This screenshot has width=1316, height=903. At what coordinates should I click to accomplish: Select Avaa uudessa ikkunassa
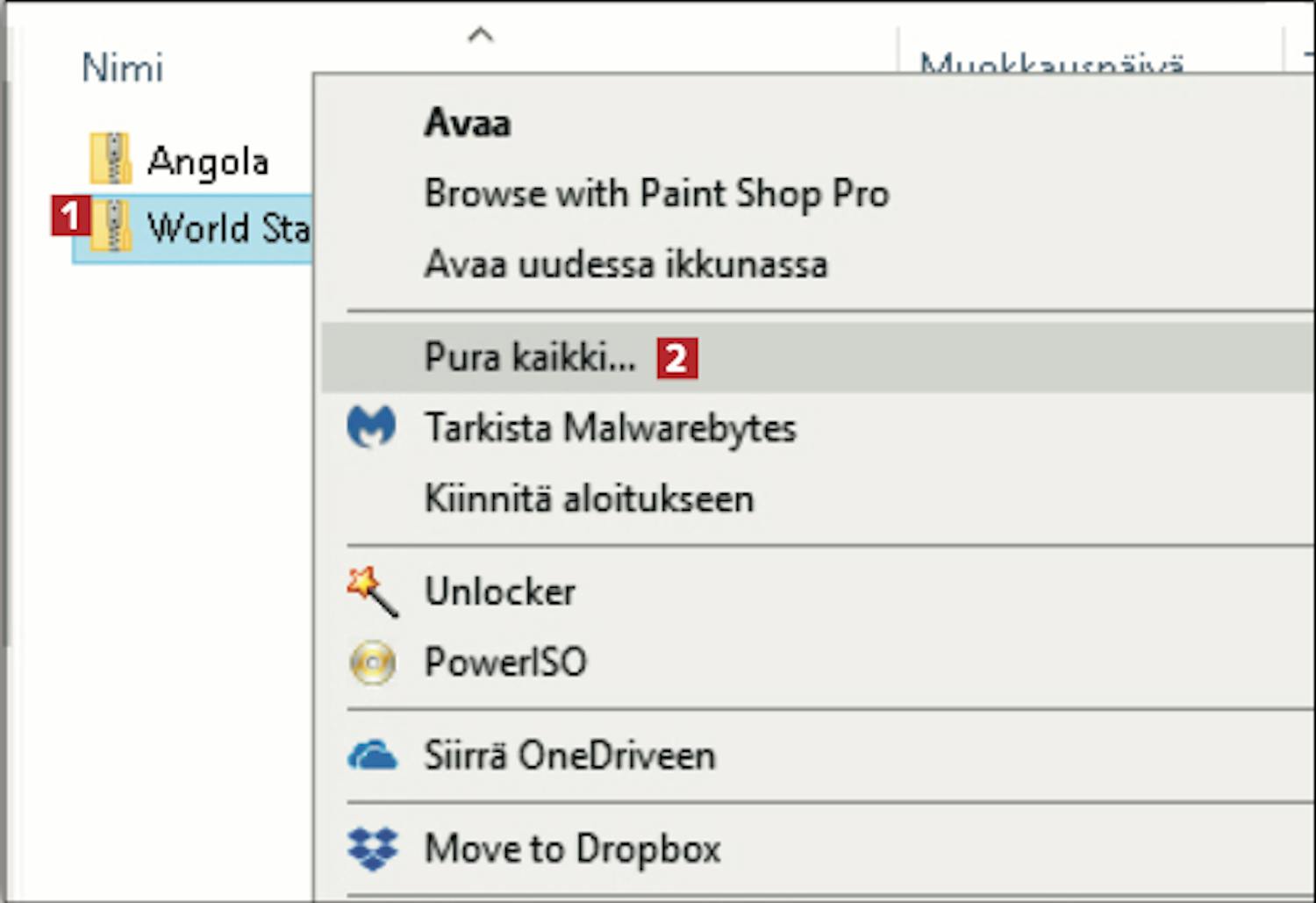(x=626, y=264)
